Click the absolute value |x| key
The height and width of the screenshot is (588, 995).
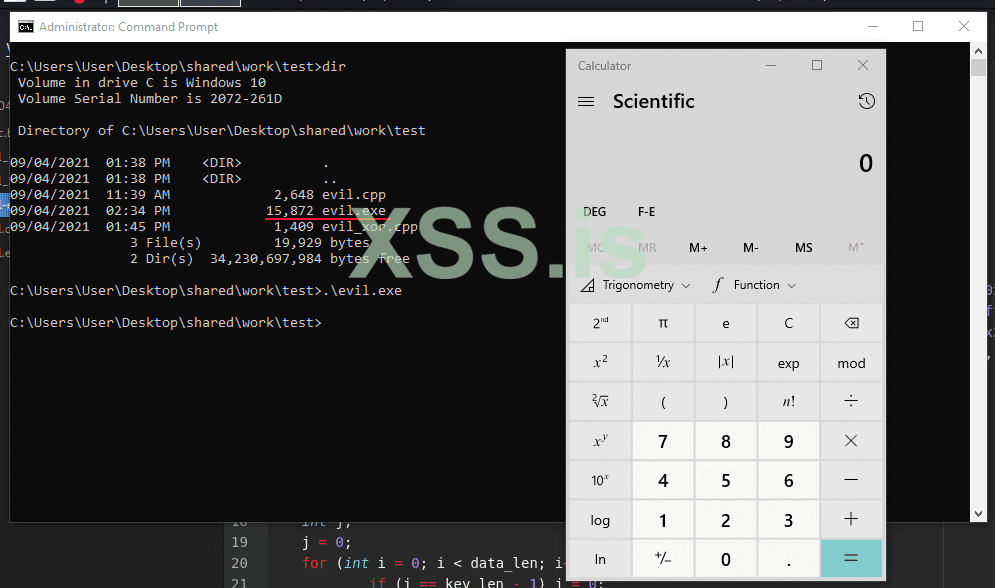pyautogui.click(x=725, y=363)
